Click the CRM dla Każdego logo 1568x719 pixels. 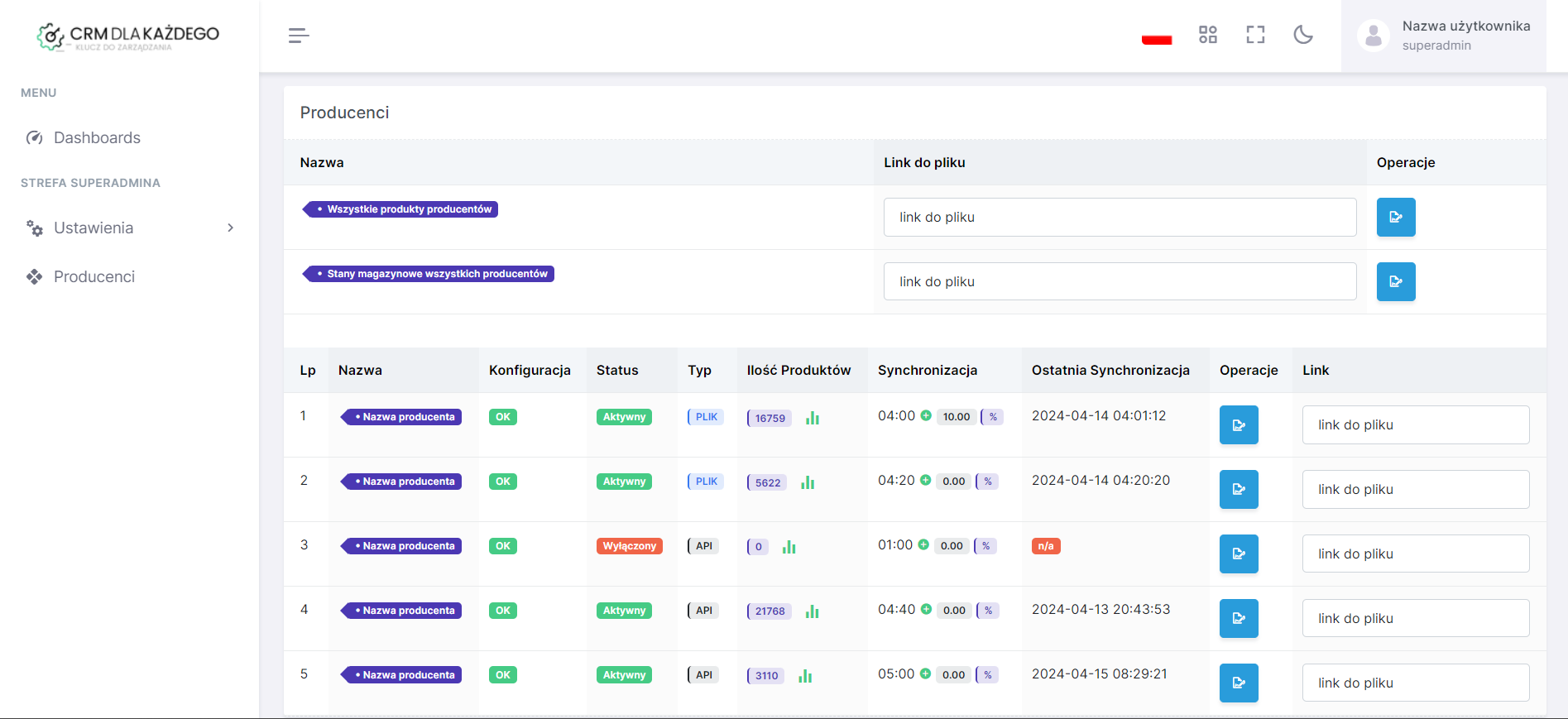pyautogui.click(x=128, y=36)
